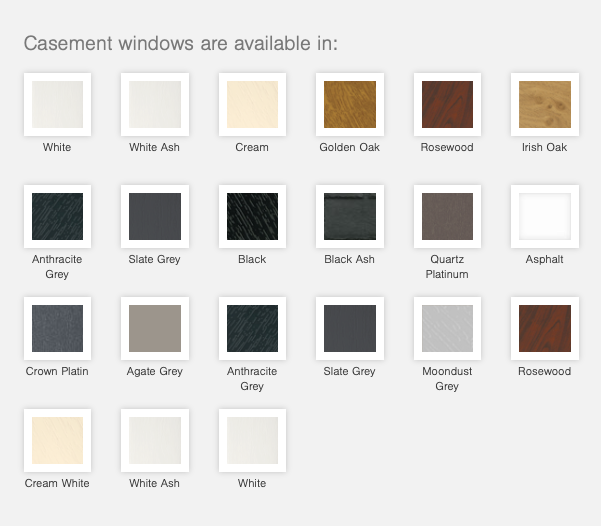Click the 'Quartz Platinum' label text

point(447,266)
